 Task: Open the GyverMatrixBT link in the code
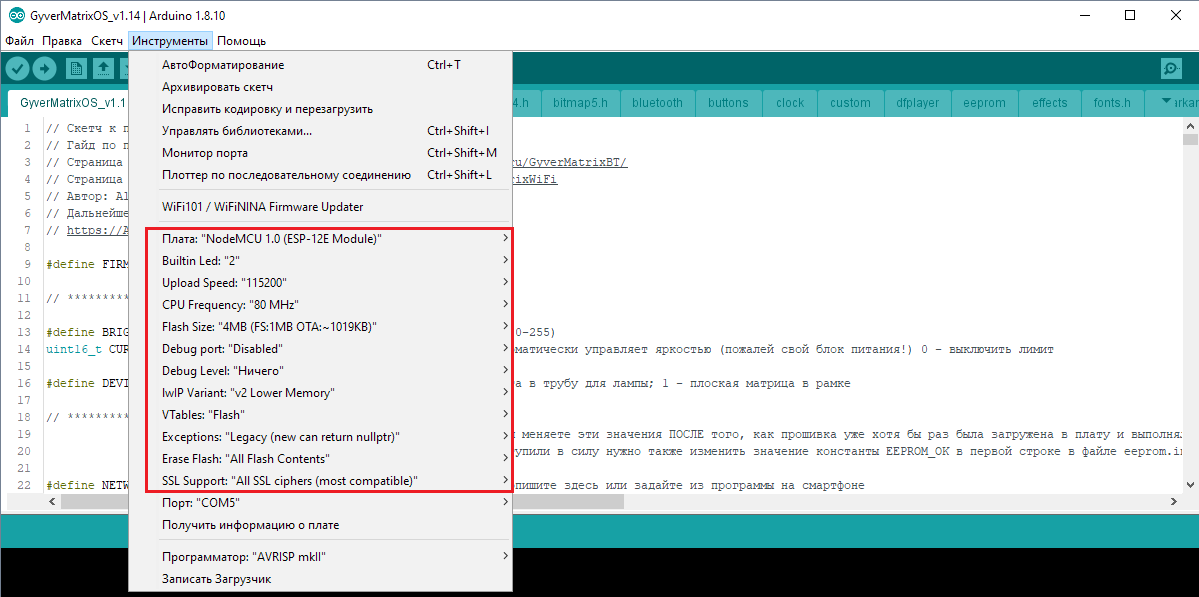(x=570, y=162)
